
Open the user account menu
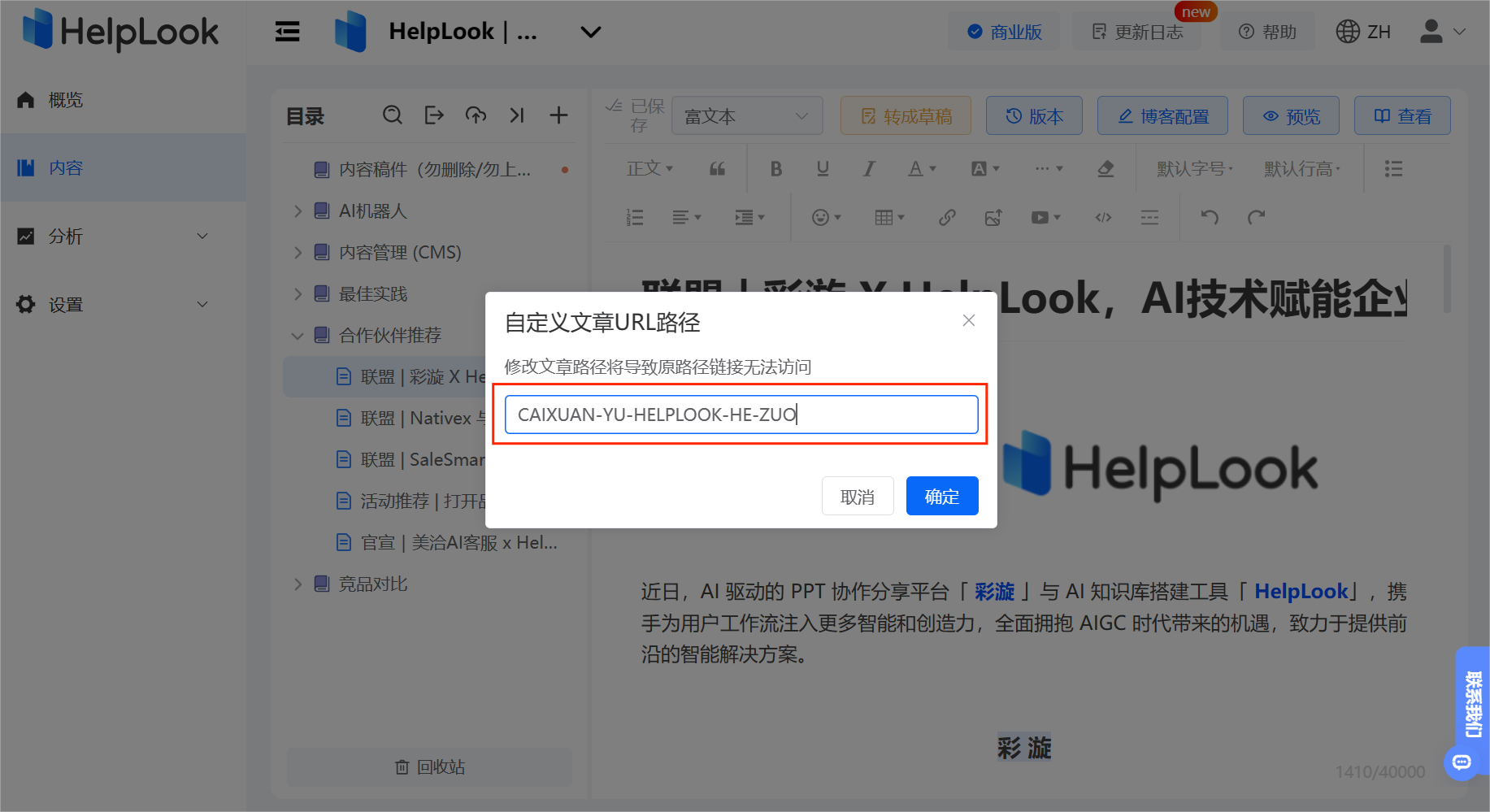[1443, 32]
